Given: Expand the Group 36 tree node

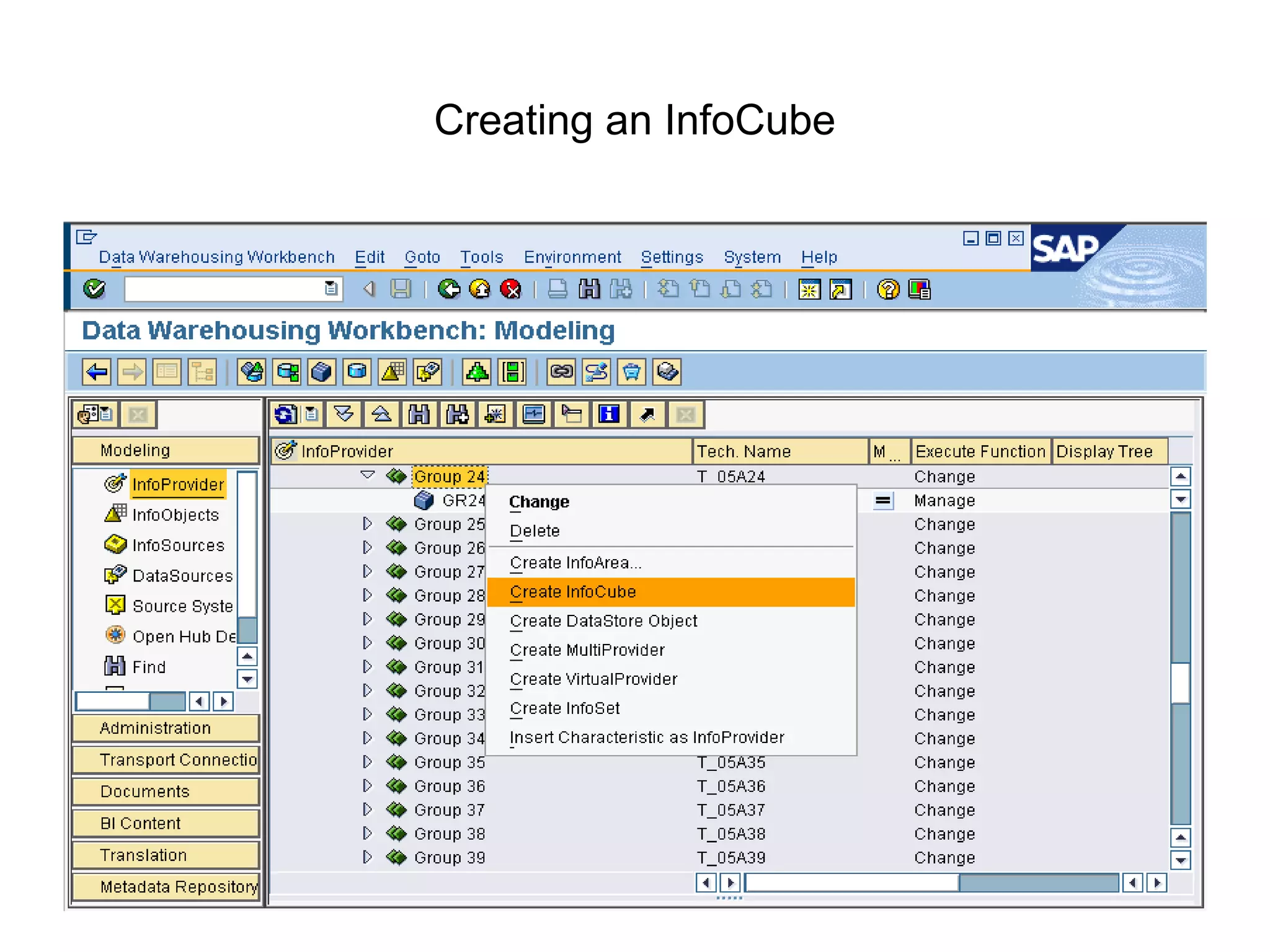Looking at the screenshot, I should pos(368,786).
